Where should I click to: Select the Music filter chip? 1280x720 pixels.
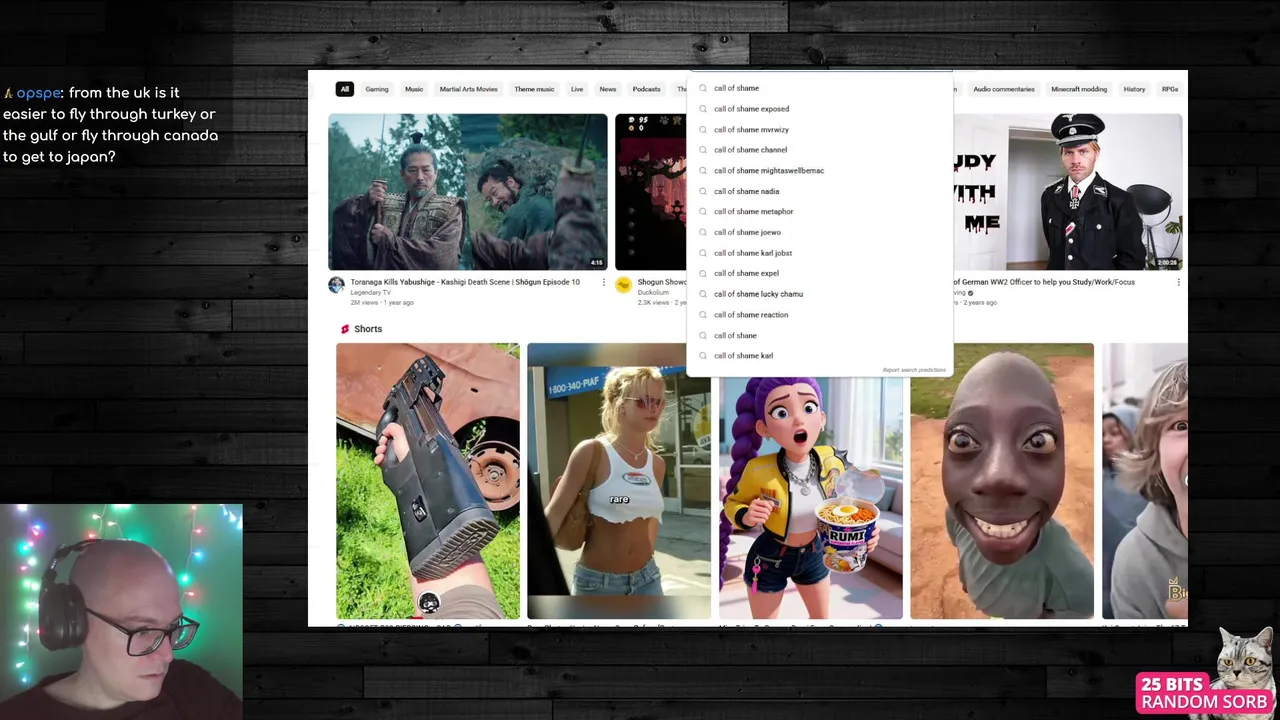pyautogui.click(x=414, y=89)
